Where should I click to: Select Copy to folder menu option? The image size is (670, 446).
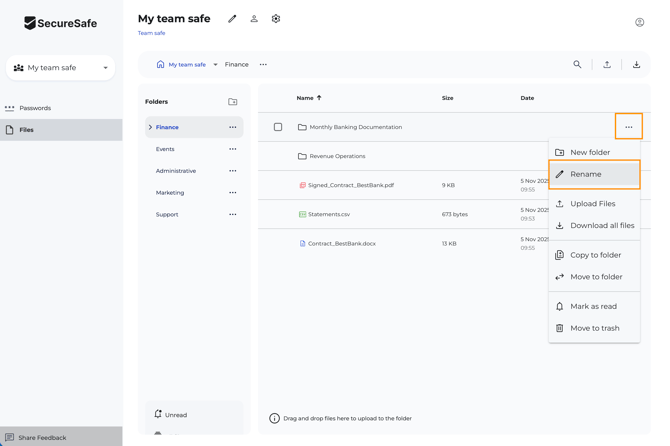tap(594, 255)
